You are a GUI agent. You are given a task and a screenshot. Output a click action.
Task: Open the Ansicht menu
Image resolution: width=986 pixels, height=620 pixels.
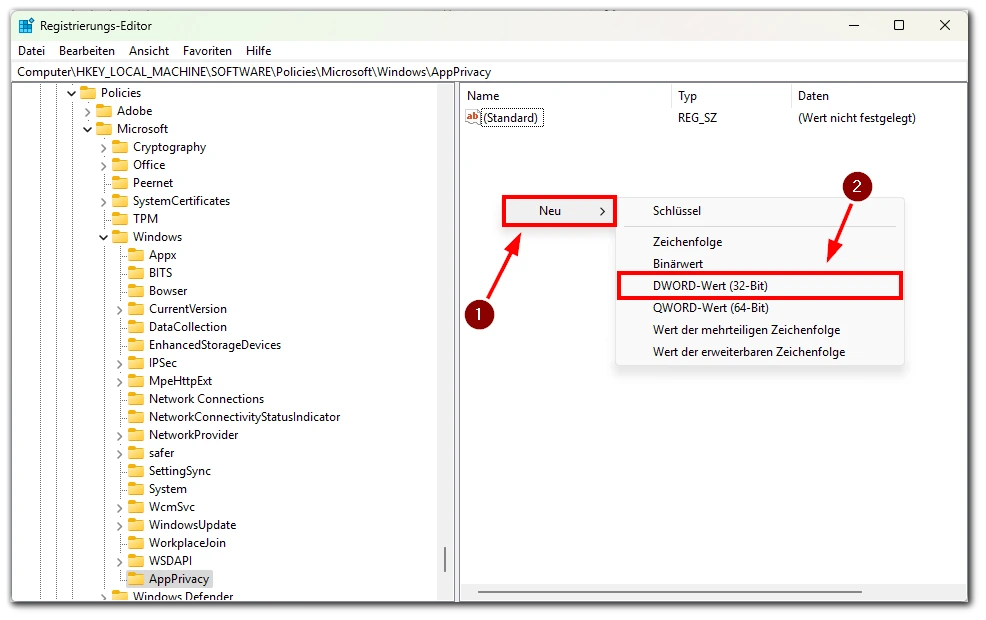coord(149,51)
